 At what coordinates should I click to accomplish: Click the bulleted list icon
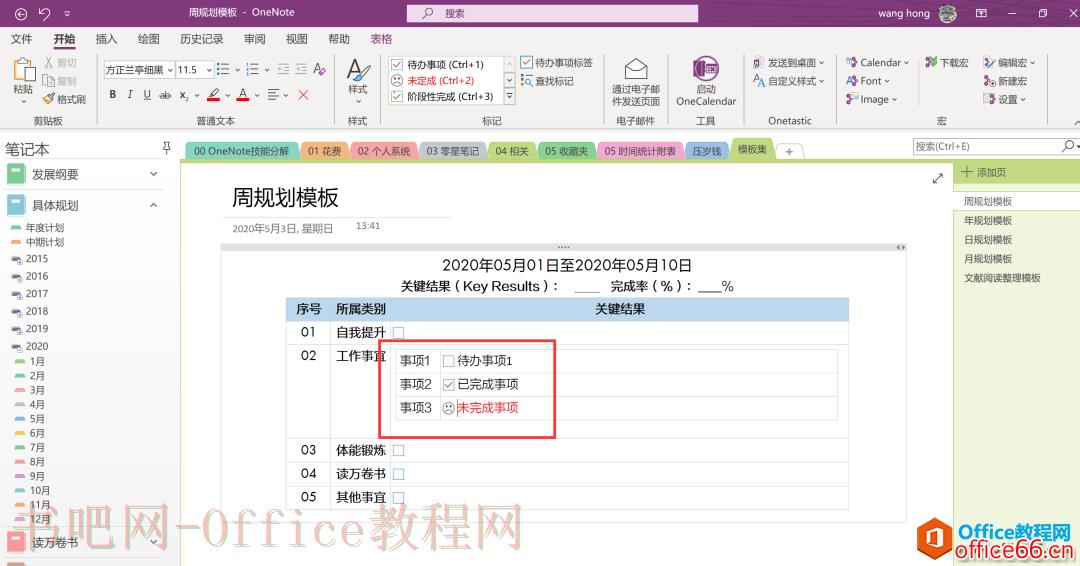click(222, 69)
